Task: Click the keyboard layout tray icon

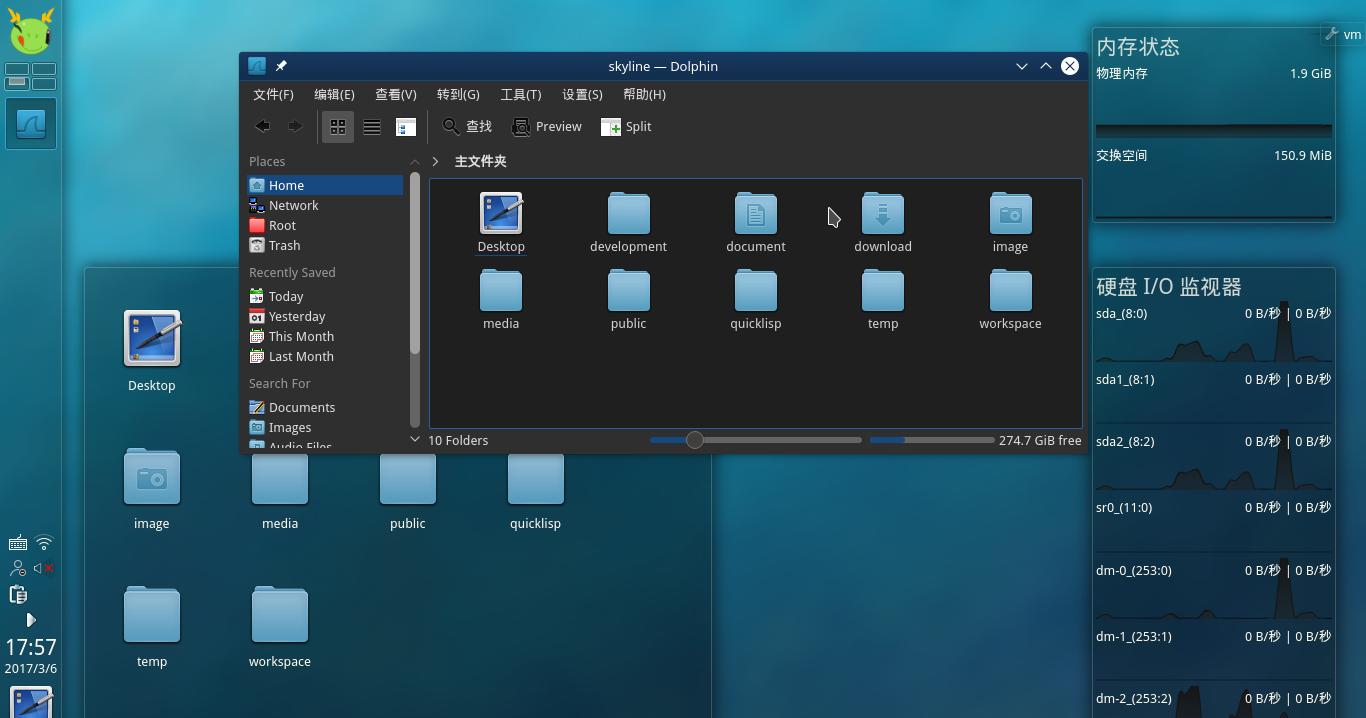Action: coord(17,544)
